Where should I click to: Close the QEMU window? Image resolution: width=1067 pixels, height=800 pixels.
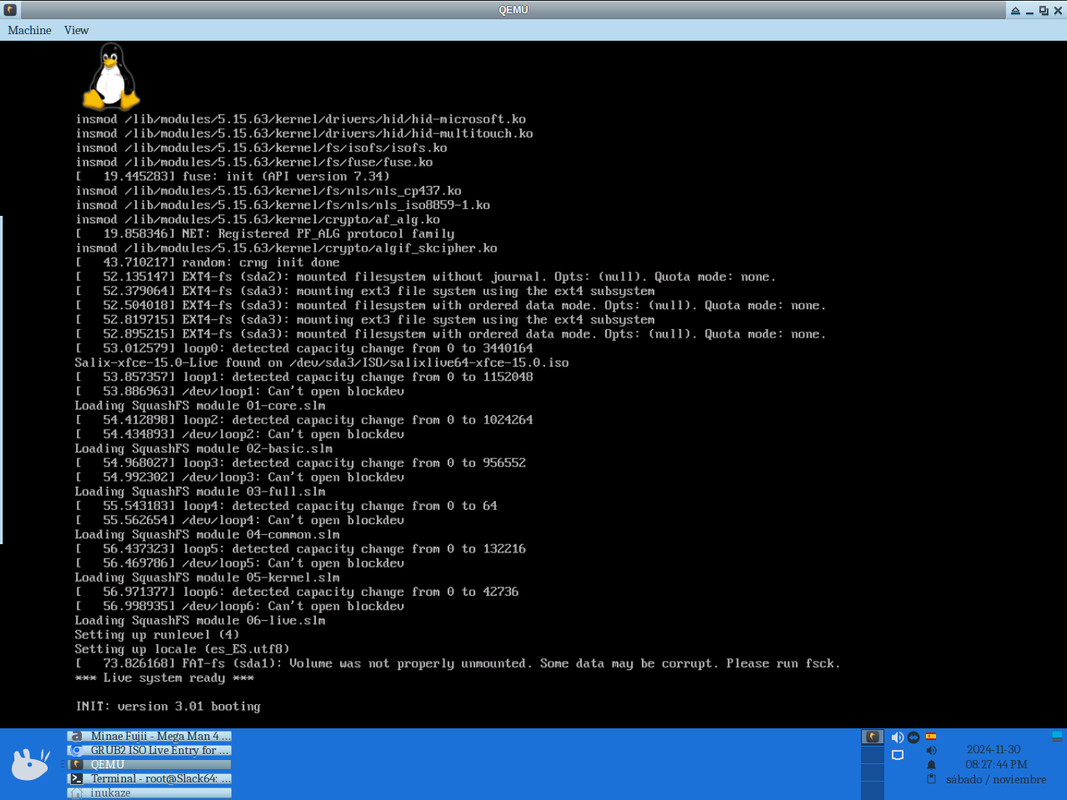[1058, 10]
